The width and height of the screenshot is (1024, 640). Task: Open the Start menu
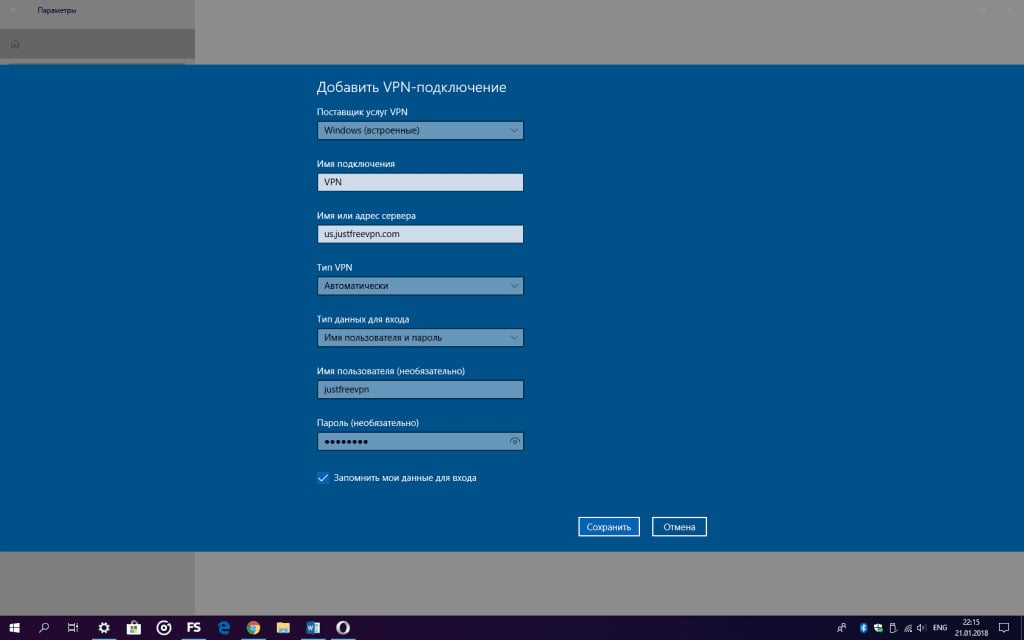coord(14,628)
